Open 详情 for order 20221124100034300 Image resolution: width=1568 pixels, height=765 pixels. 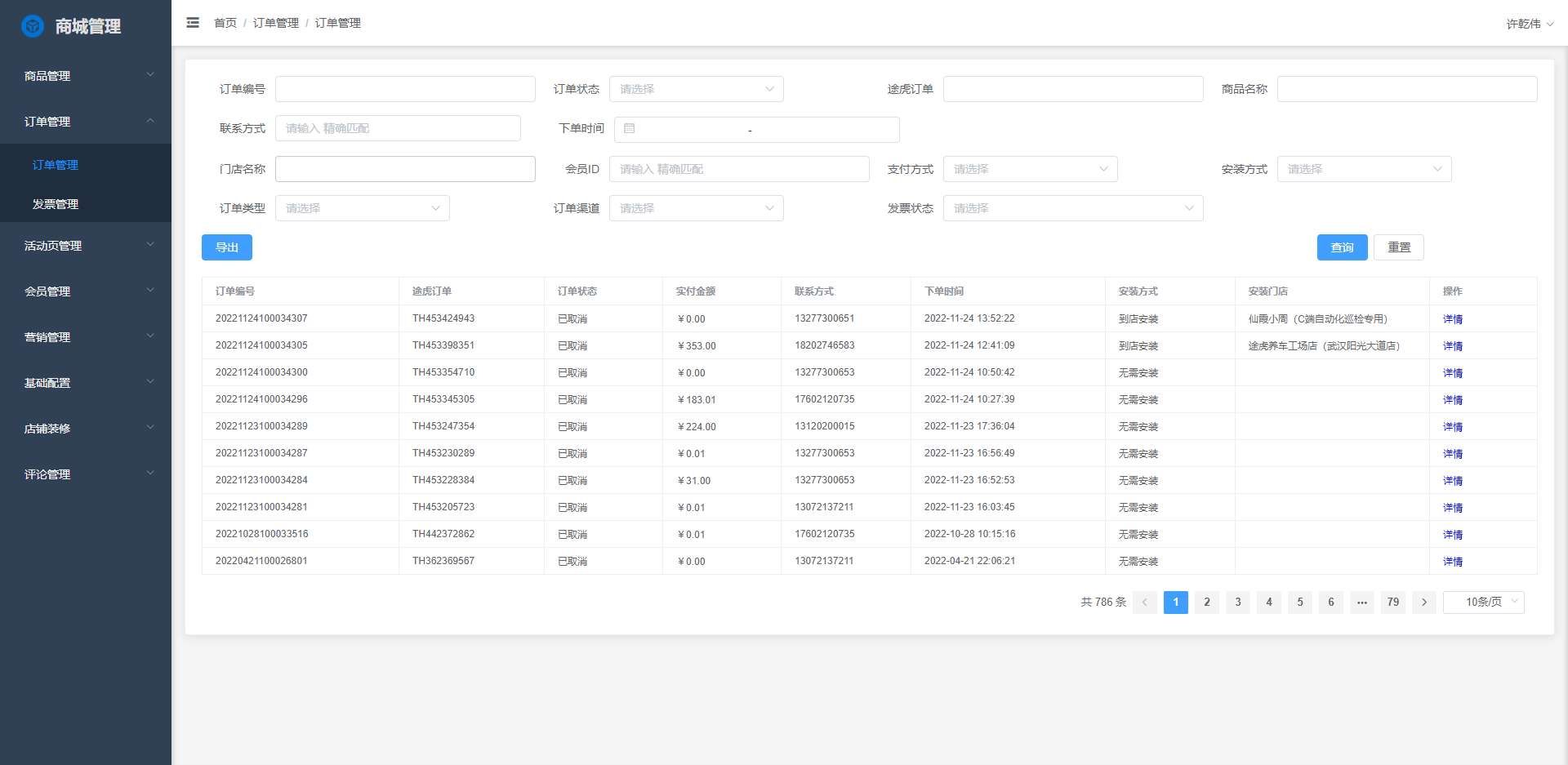(1453, 373)
